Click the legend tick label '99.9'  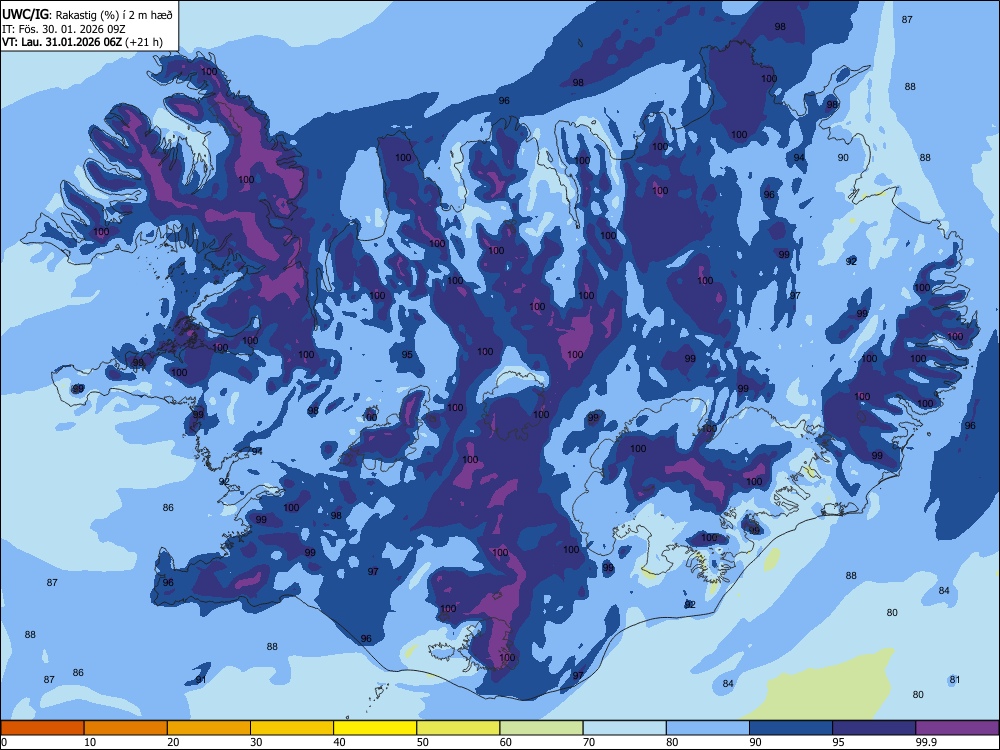927,742
